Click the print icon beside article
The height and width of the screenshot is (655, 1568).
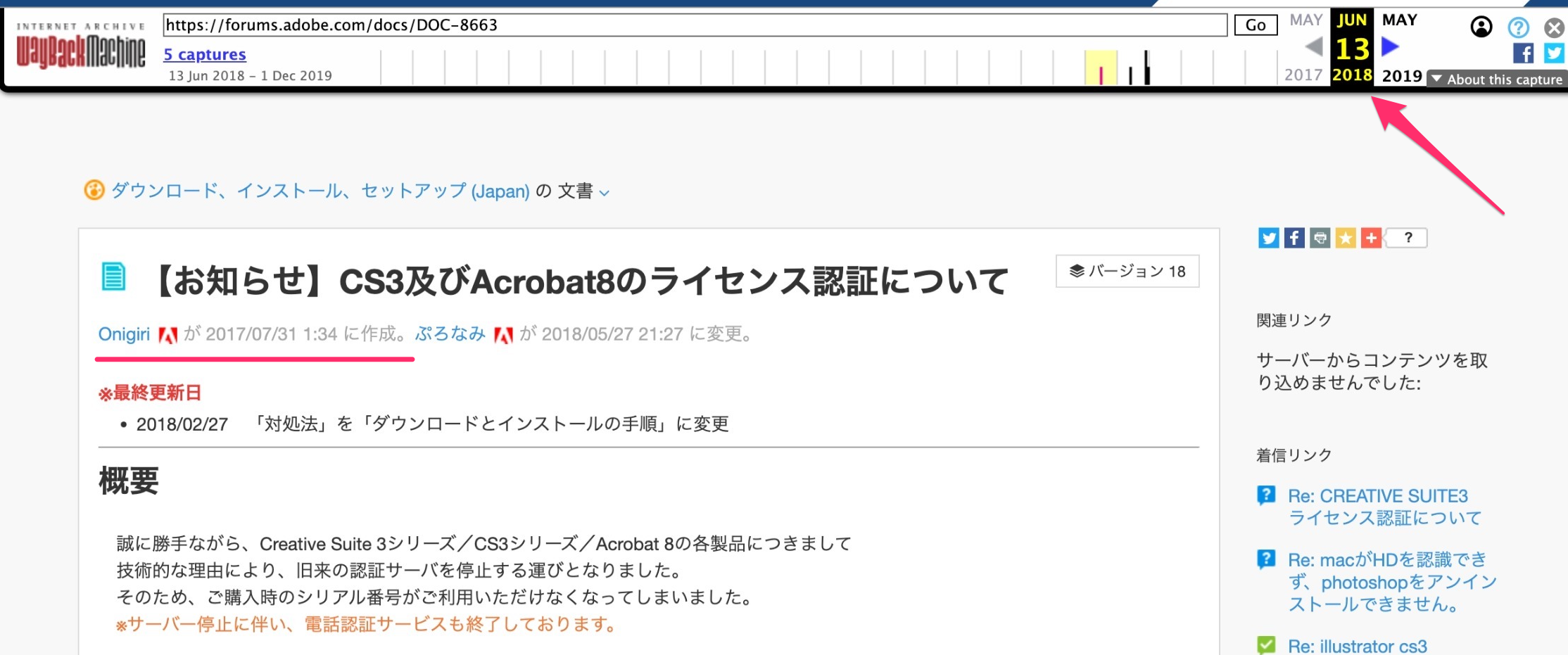point(1320,239)
